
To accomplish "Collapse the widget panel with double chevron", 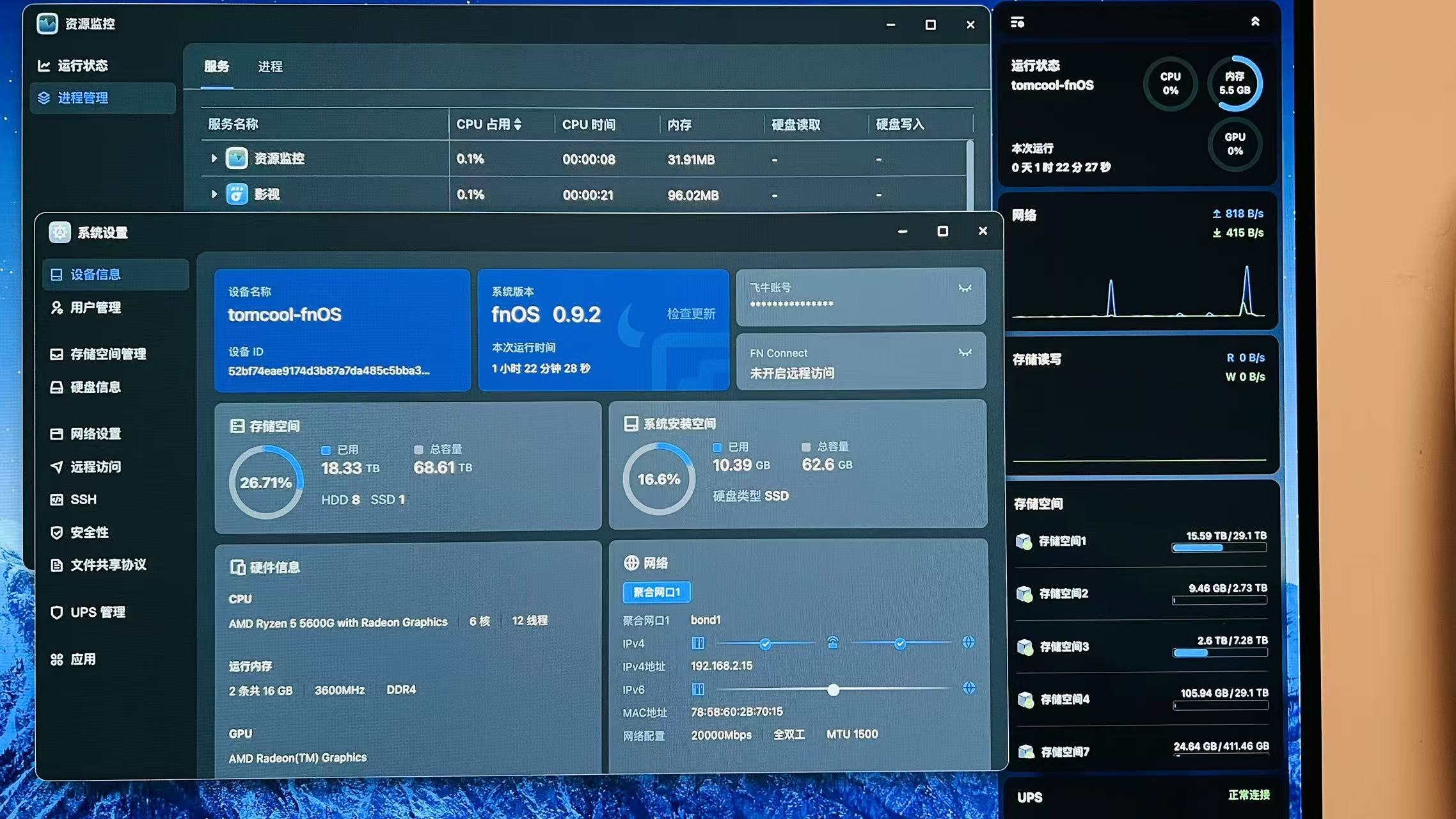I will pyautogui.click(x=1255, y=22).
